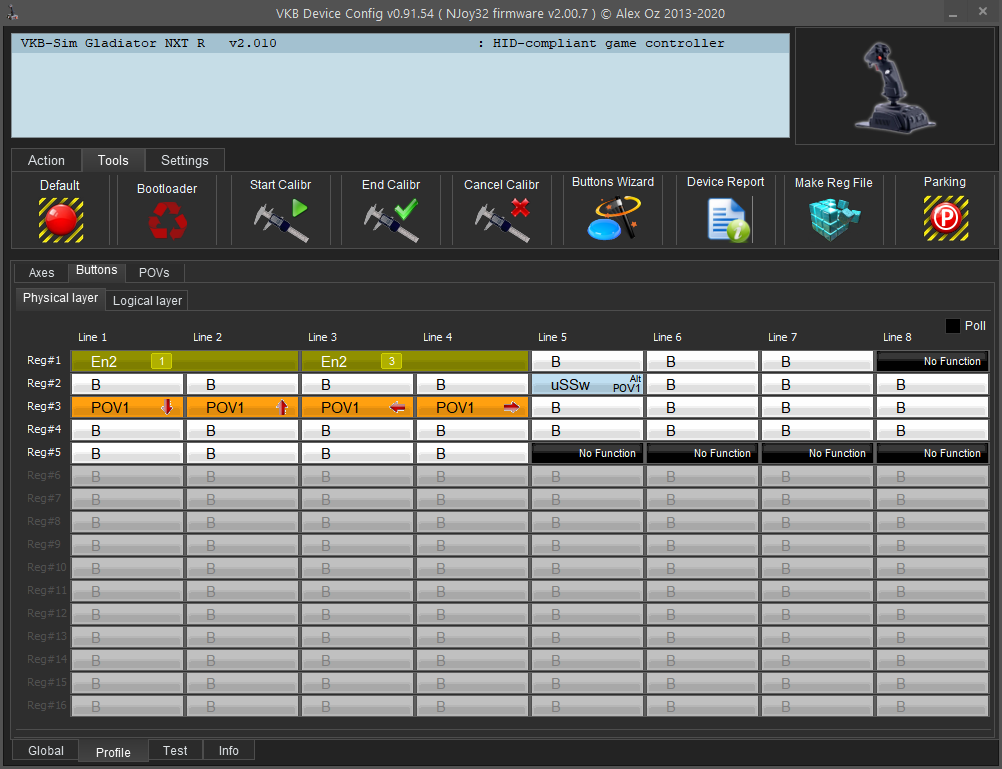
Task: Select the B cell at Reg#4 Line 6
Action: pyautogui.click(x=702, y=430)
